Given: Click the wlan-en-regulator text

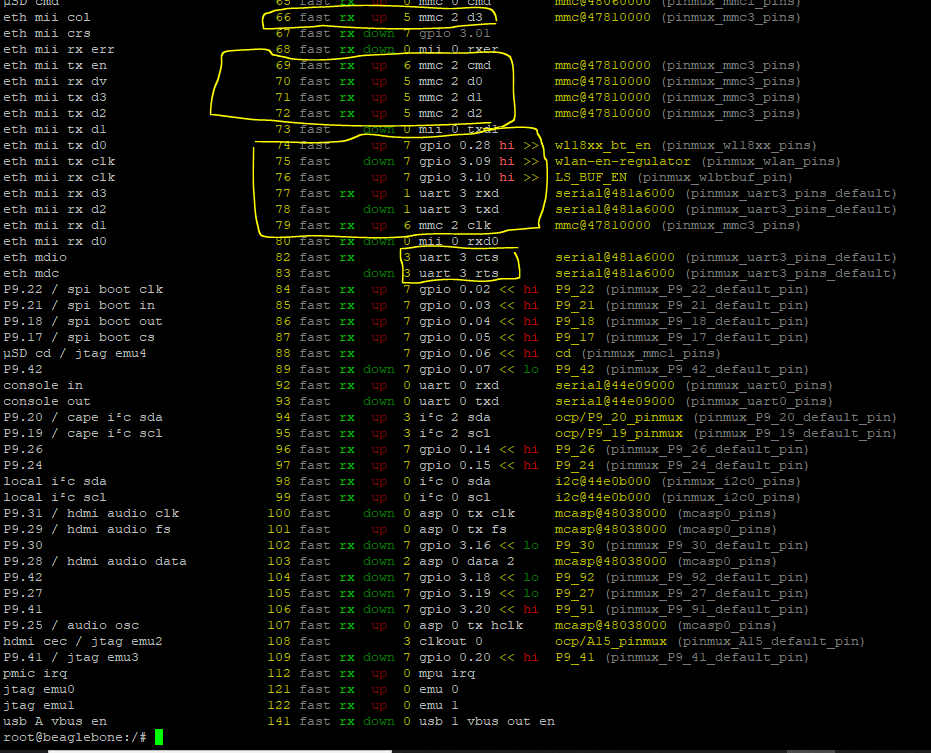Looking at the screenshot, I should (x=623, y=161).
